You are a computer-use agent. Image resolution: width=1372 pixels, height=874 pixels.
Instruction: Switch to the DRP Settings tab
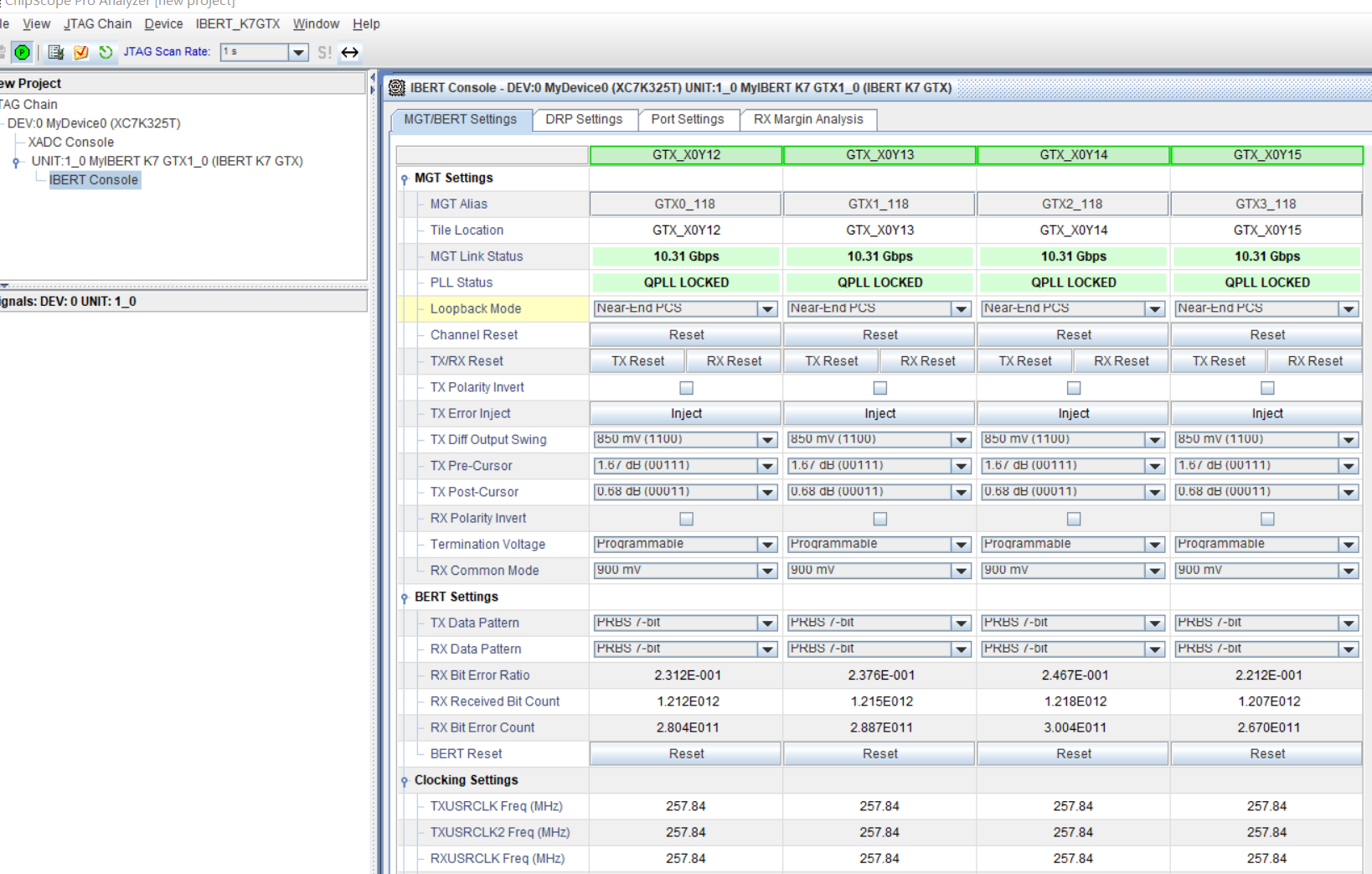click(x=584, y=120)
